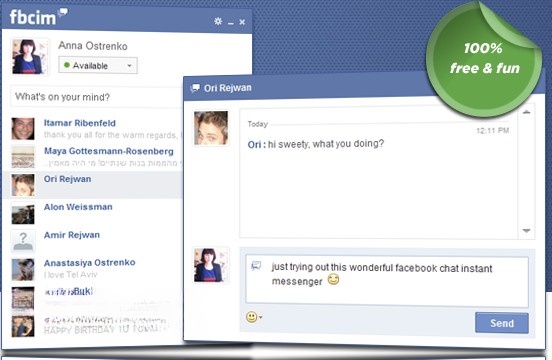552x360 pixels.
Task: Click the Send button
Action: point(502,323)
